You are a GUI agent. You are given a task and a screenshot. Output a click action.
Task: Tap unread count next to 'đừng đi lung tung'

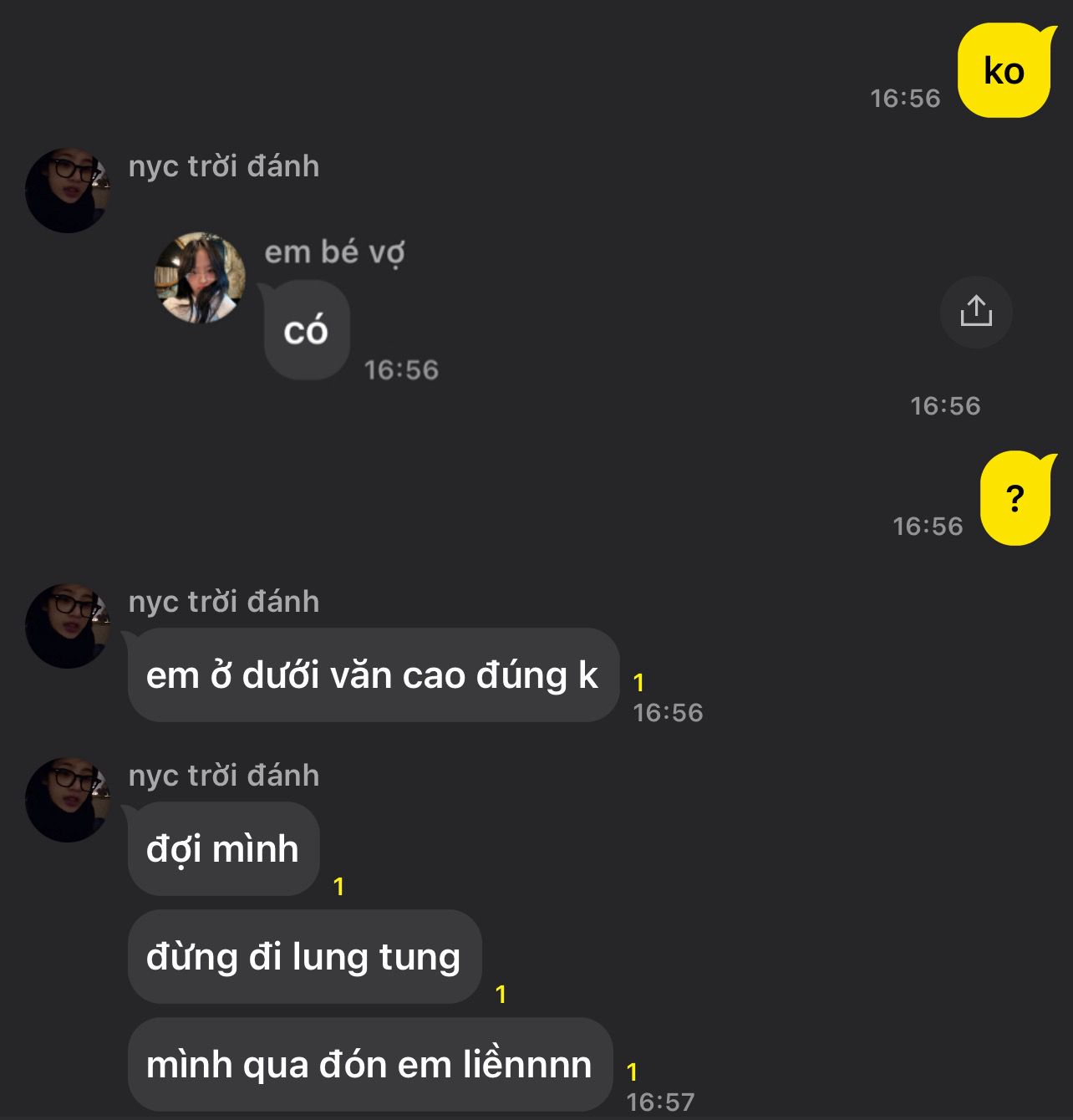[x=501, y=994]
